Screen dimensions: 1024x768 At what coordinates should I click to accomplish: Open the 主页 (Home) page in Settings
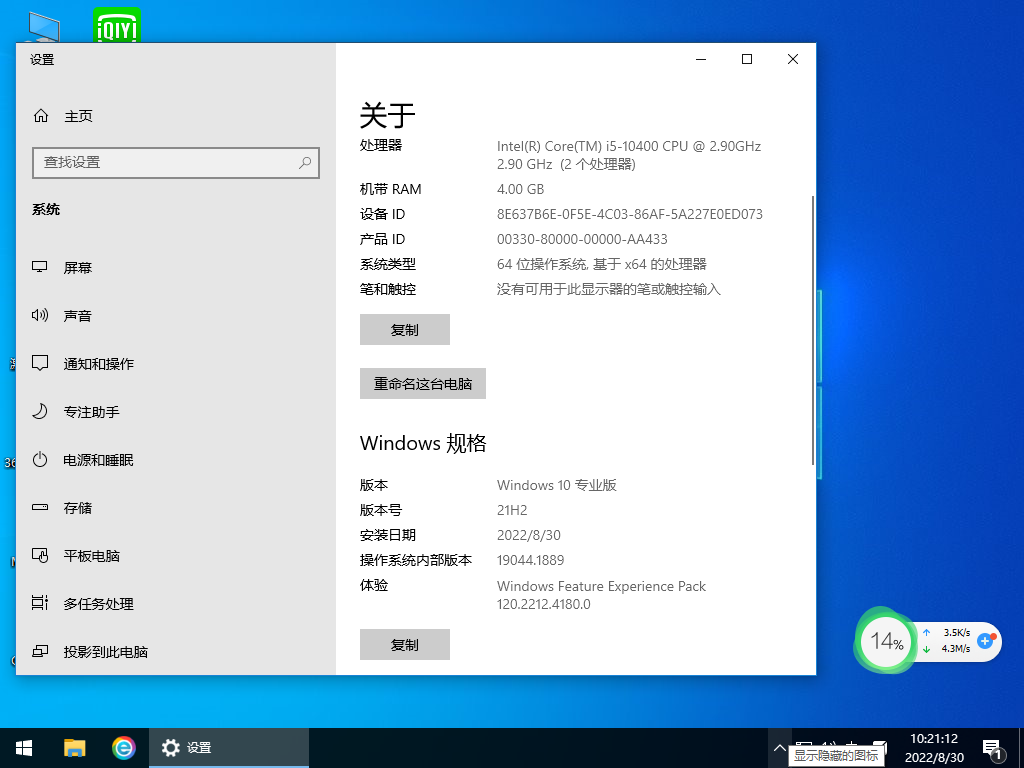click(x=67, y=115)
